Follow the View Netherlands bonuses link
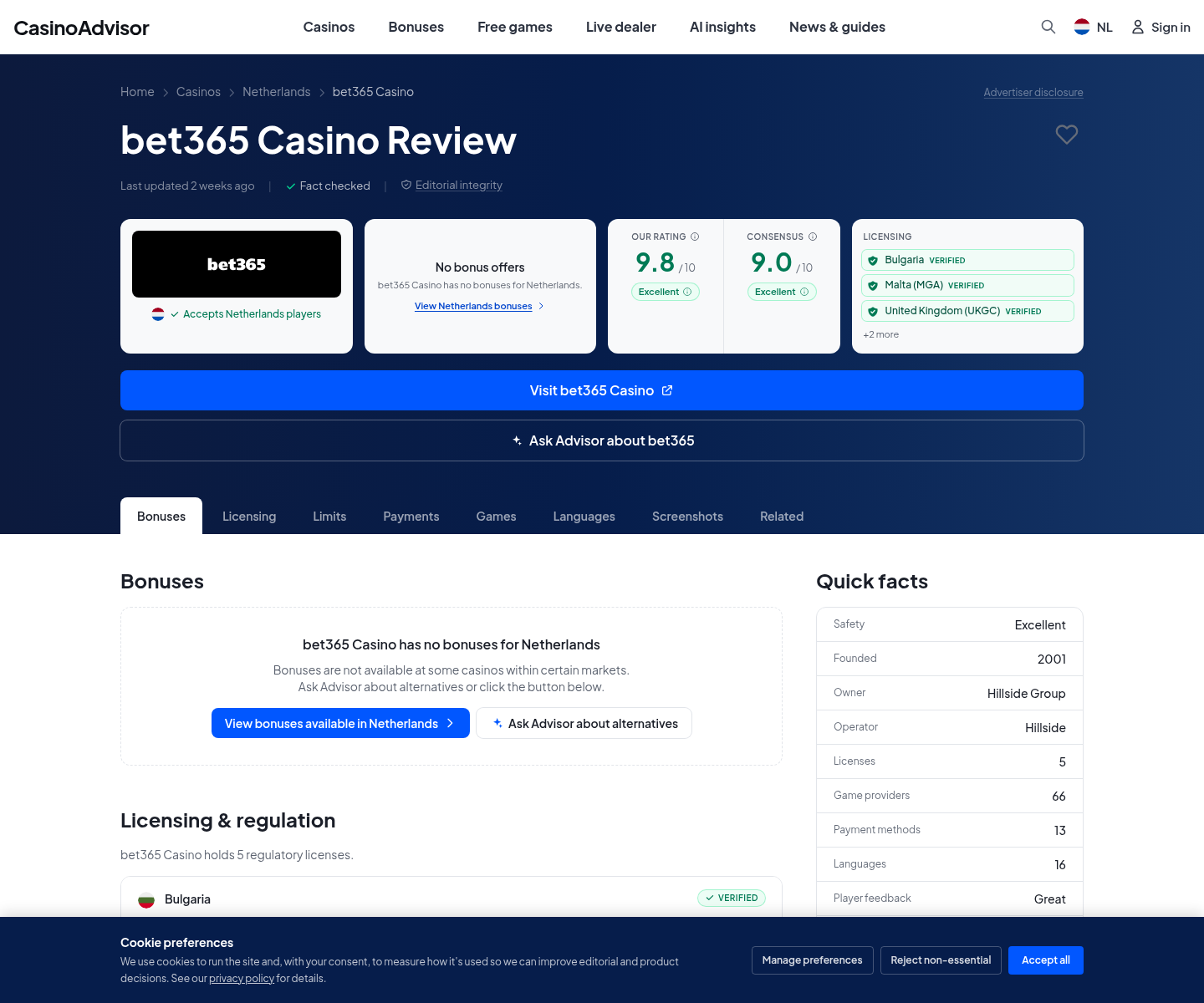This screenshot has height=1003, width=1204. tap(473, 306)
